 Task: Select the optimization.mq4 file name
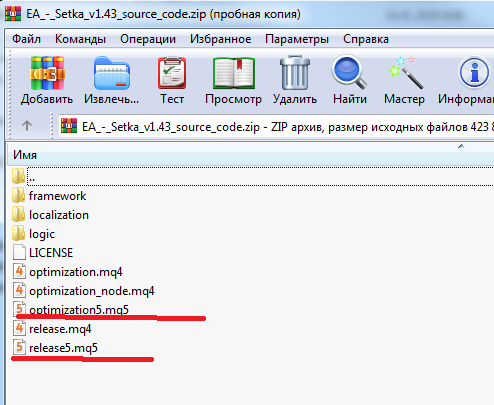(76, 272)
